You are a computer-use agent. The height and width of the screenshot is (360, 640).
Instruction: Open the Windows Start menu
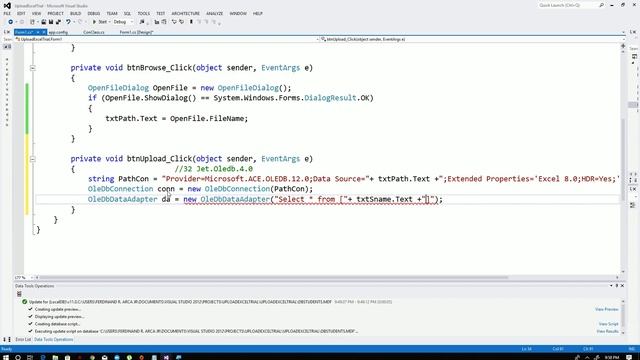[6, 357]
